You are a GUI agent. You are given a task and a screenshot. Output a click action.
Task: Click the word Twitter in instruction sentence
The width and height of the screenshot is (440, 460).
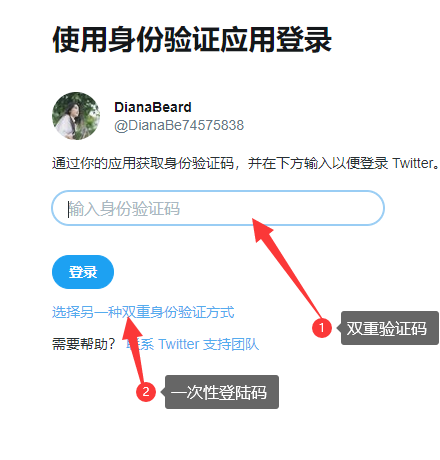pyautogui.click(x=413, y=163)
